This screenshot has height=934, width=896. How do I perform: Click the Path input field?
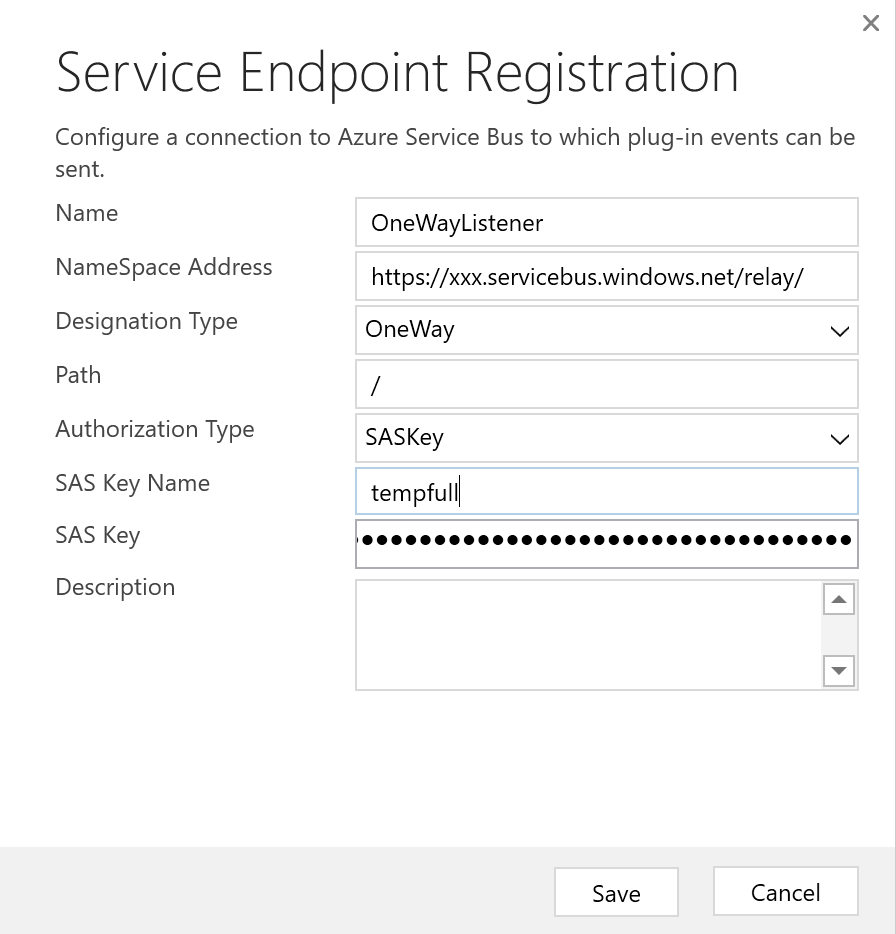606,385
